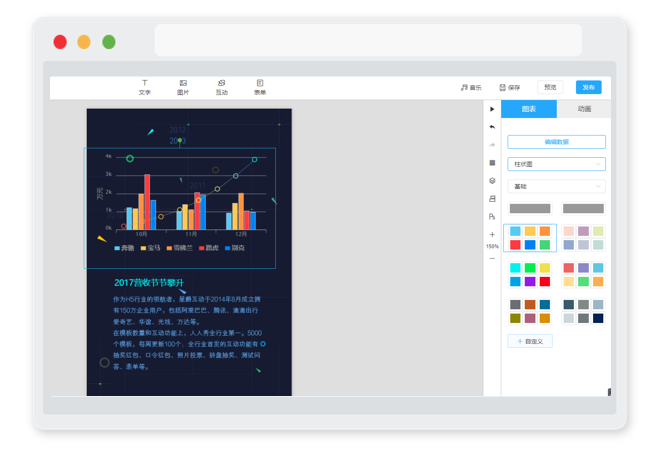
Task: Click the undo arrow icon
Action: (492, 127)
